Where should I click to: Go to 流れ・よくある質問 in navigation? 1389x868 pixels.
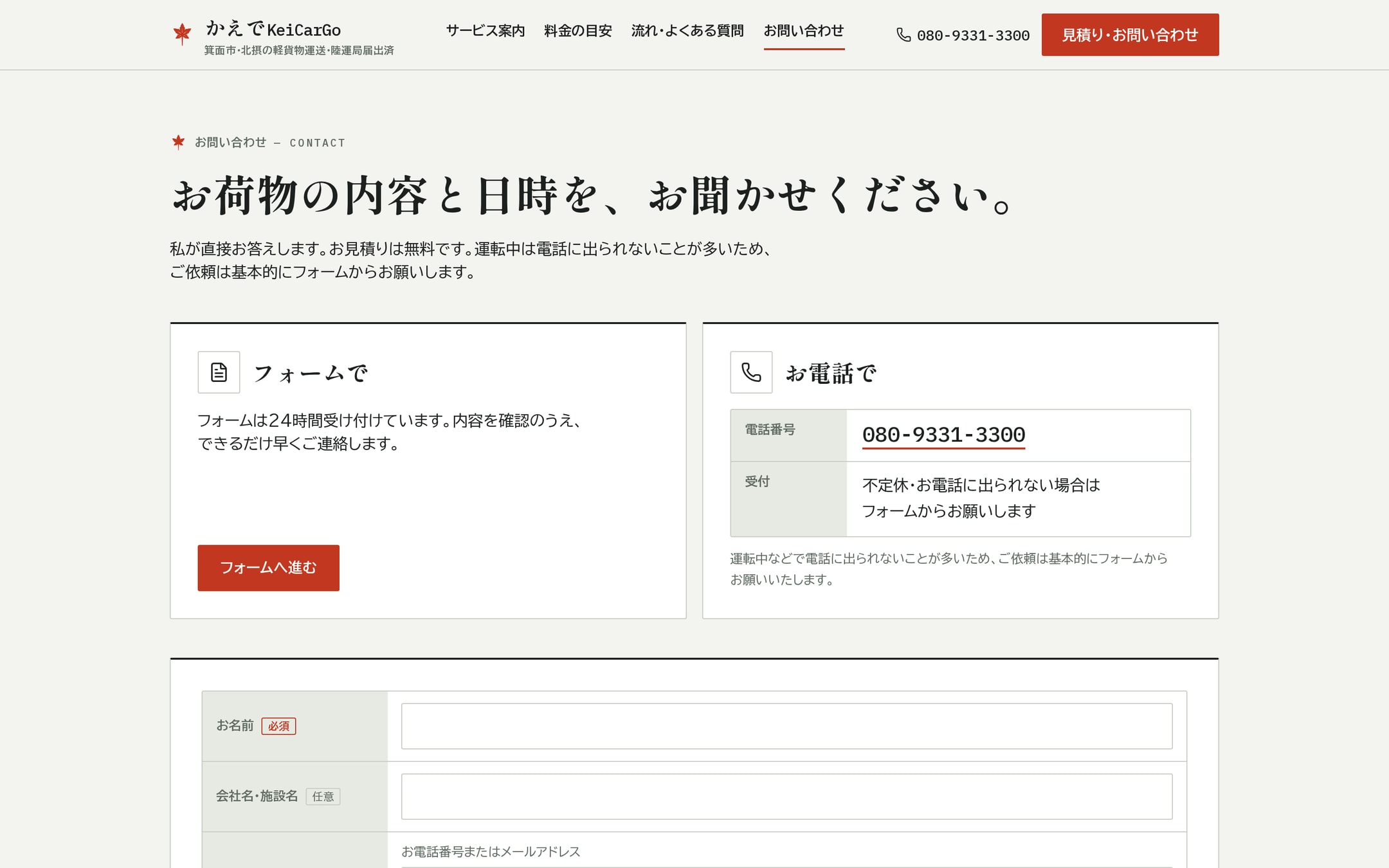(687, 31)
